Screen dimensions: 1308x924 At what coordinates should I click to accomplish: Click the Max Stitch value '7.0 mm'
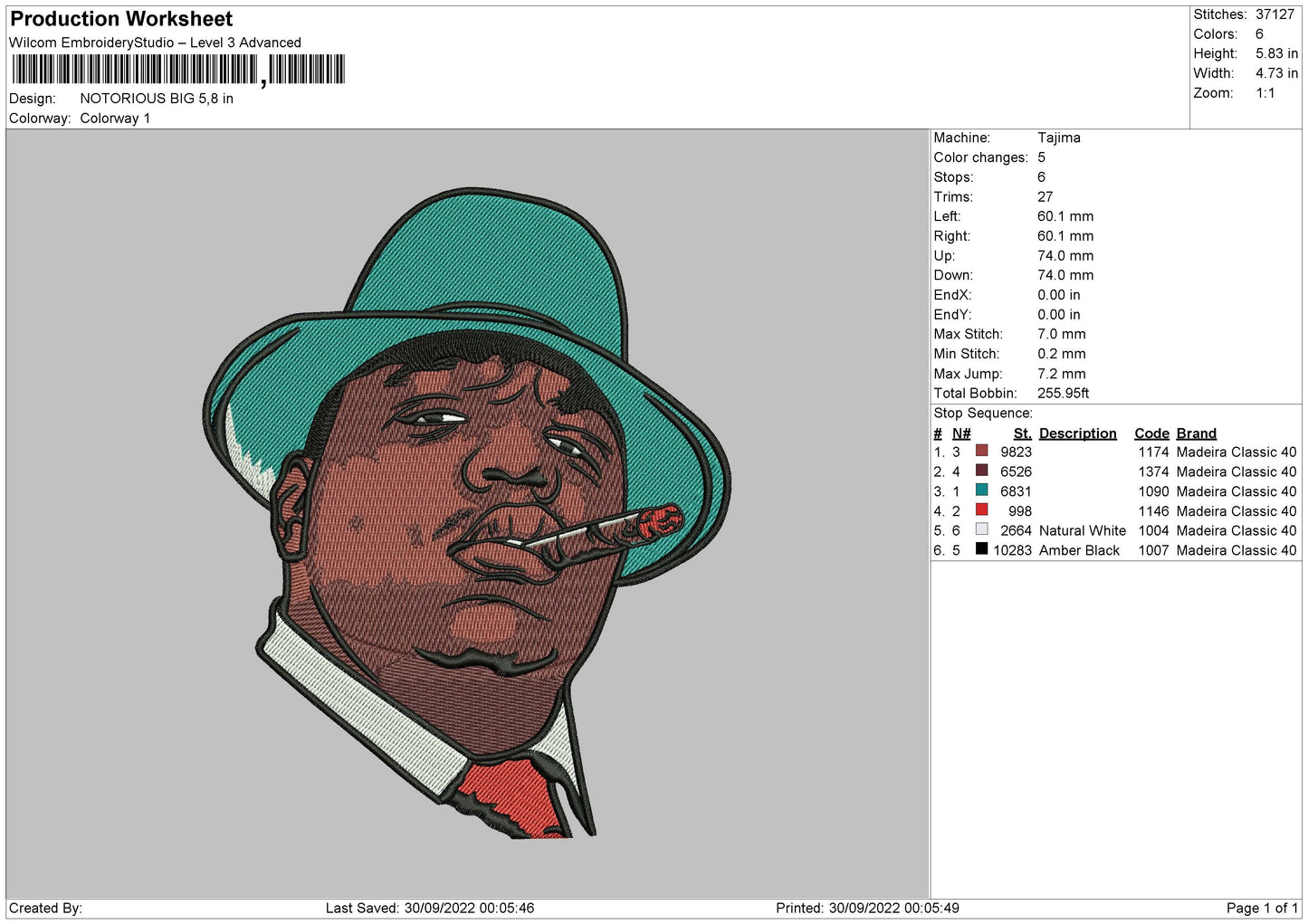coord(1061,334)
